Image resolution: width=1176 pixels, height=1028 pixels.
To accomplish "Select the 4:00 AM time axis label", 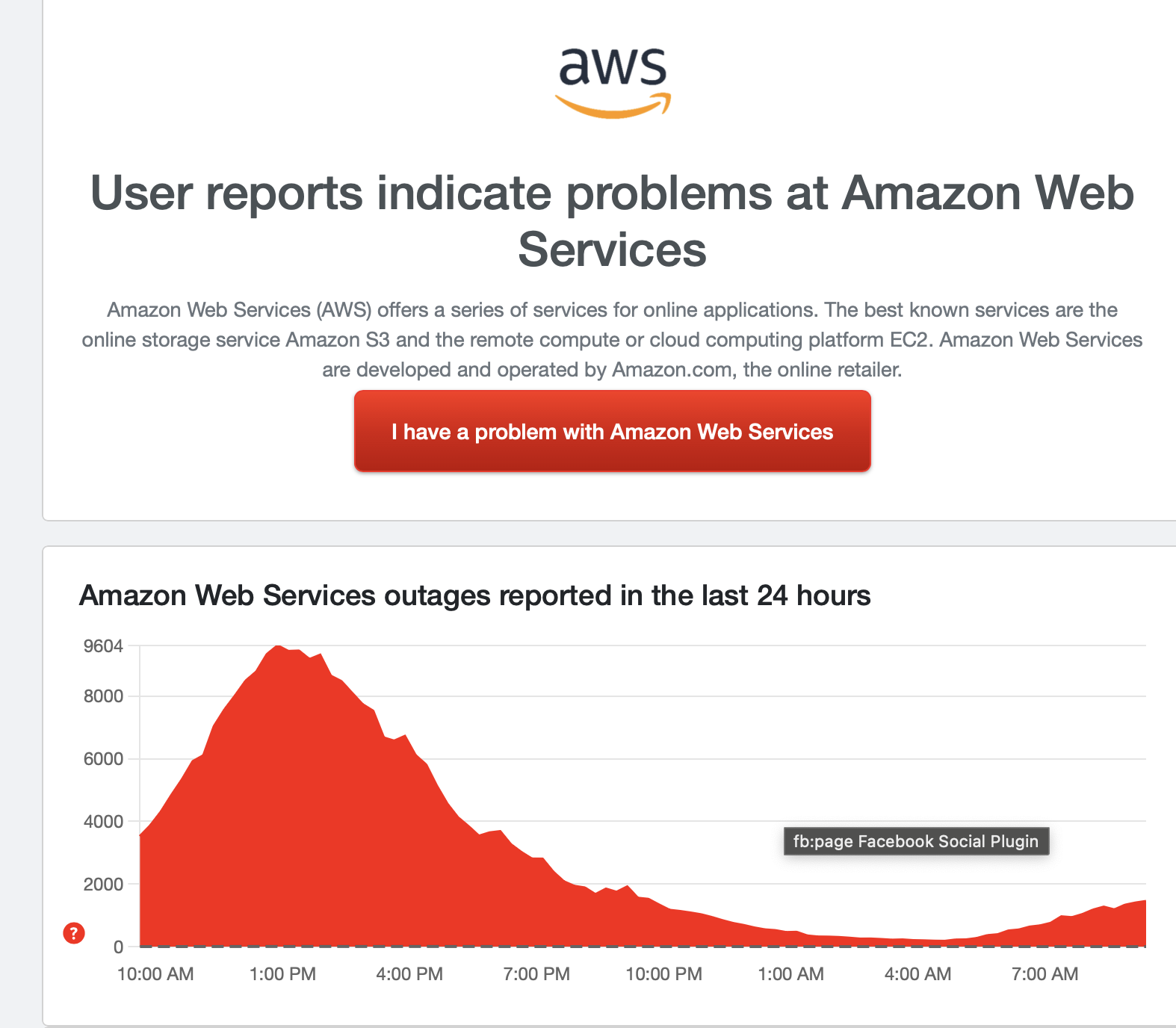I will pos(917,974).
